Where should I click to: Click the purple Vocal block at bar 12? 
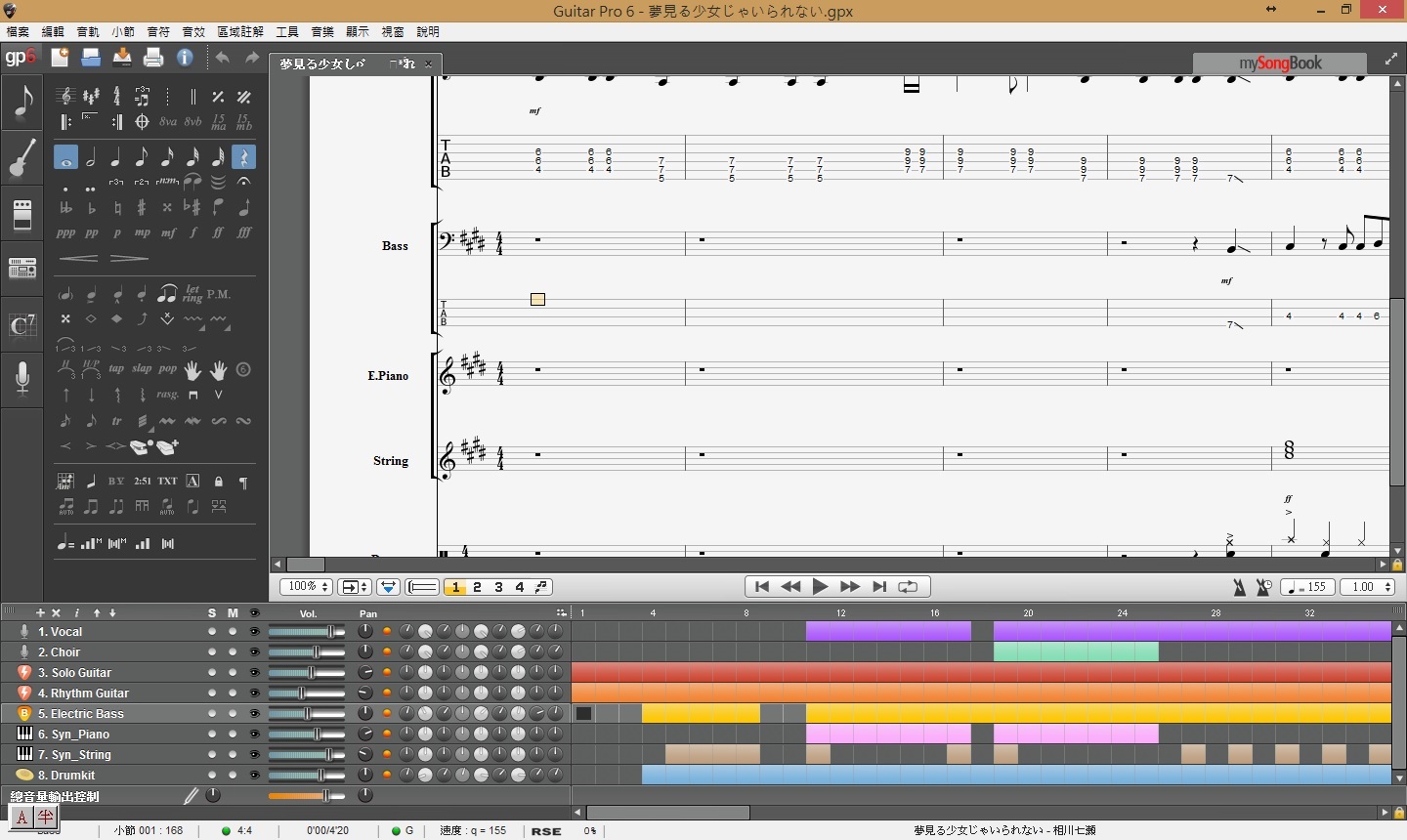[888, 631]
